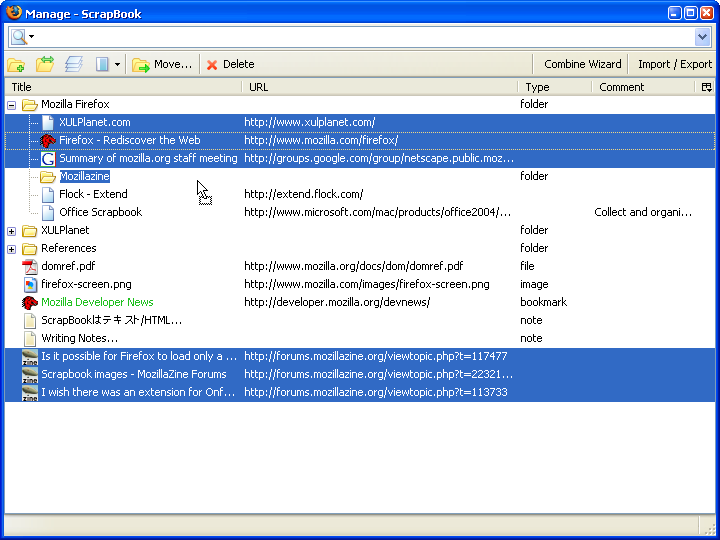Viewport: 720px width, 540px height.
Task: Sort by the Title column header
Action: (123, 87)
